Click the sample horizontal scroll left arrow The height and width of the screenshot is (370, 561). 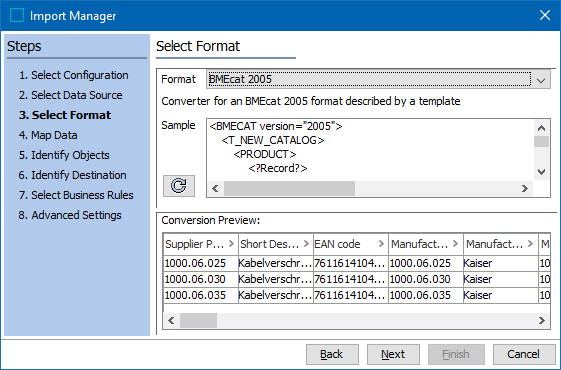[215, 188]
